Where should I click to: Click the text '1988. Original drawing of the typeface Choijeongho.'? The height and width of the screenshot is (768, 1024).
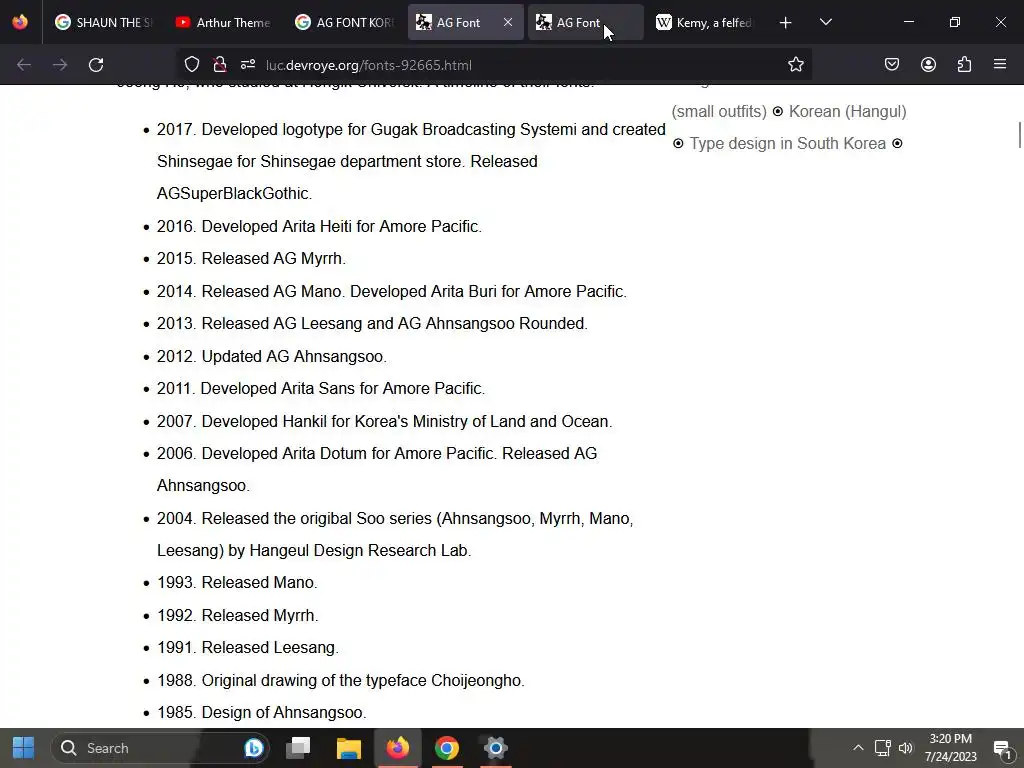point(341,680)
